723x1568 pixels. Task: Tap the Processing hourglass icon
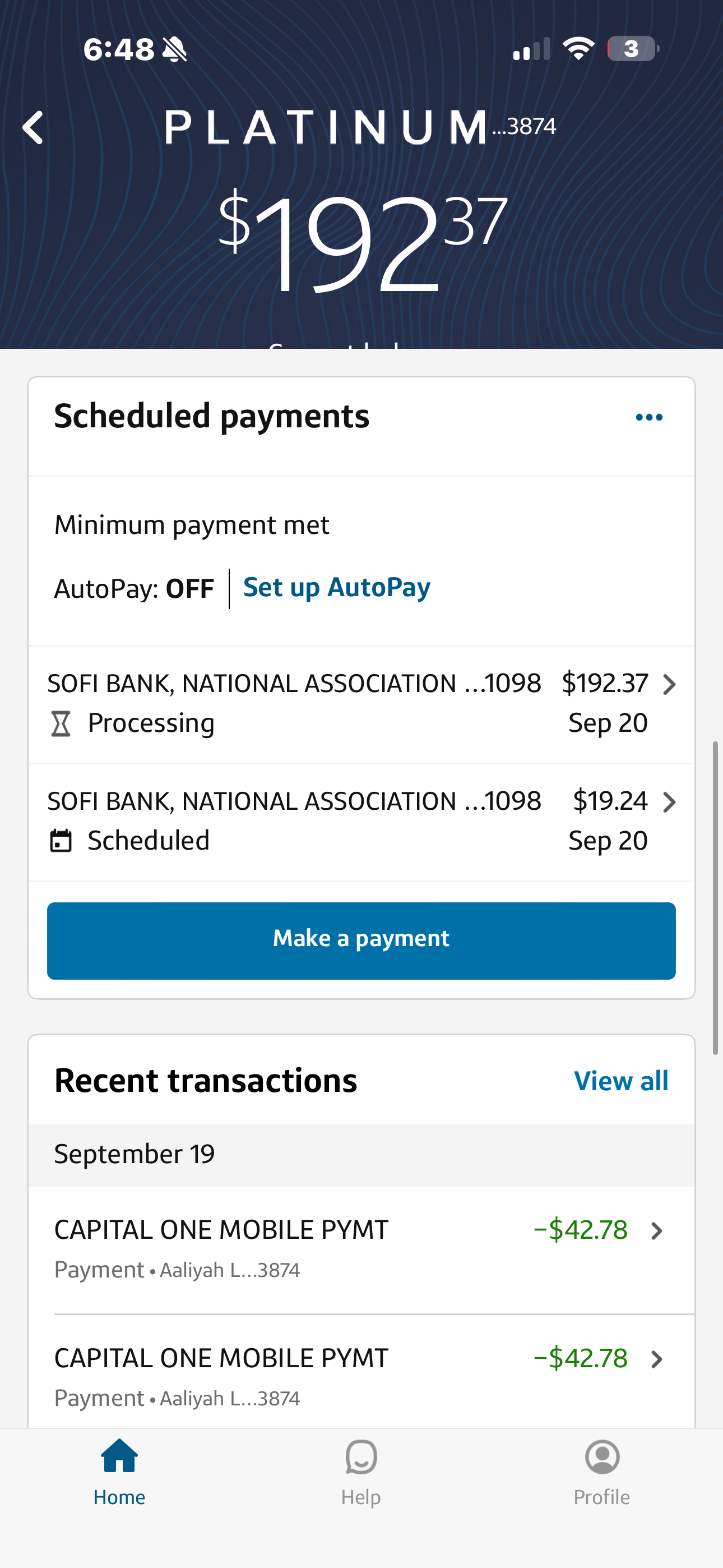coord(61,724)
